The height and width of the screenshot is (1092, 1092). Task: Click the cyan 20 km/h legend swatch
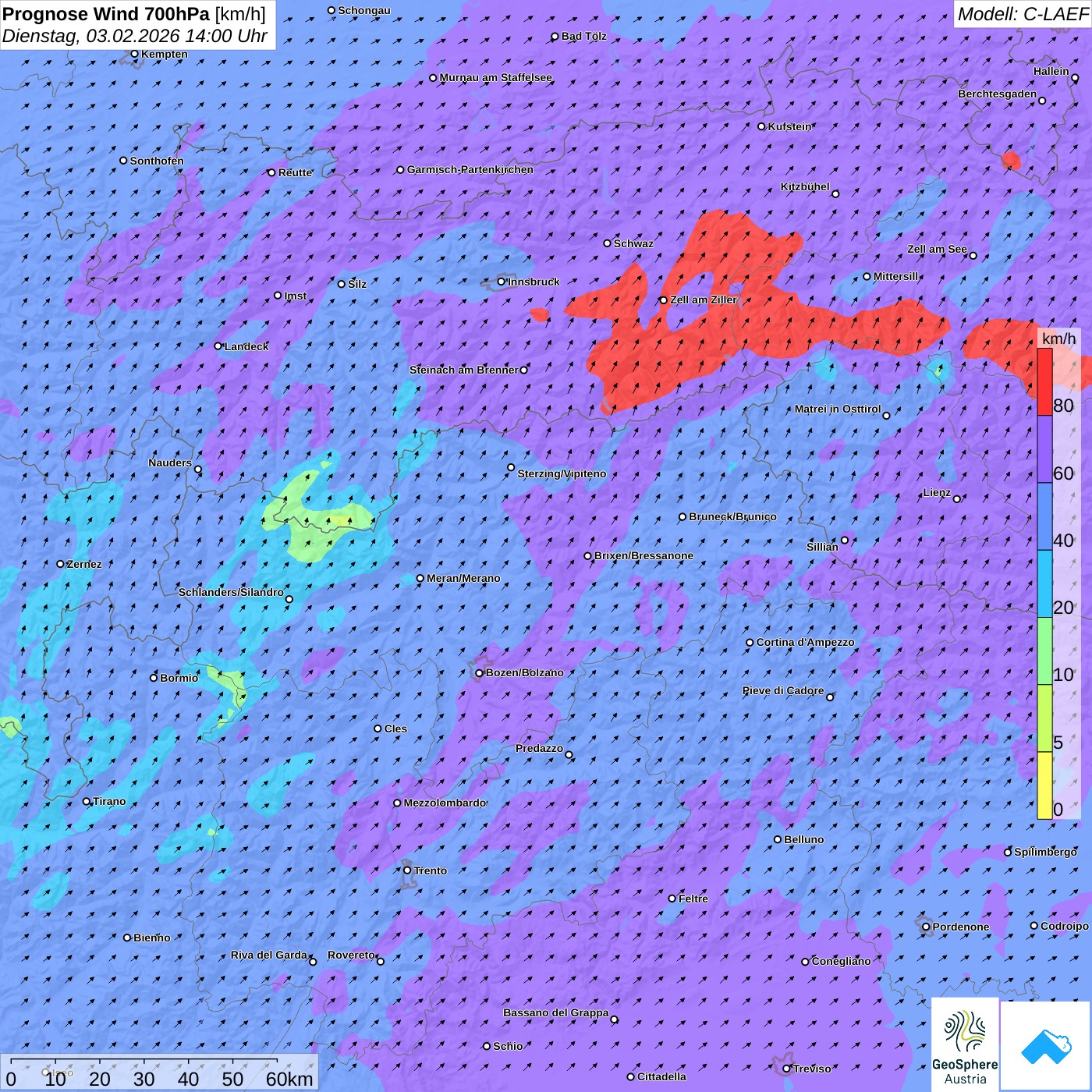point(1044,583)
